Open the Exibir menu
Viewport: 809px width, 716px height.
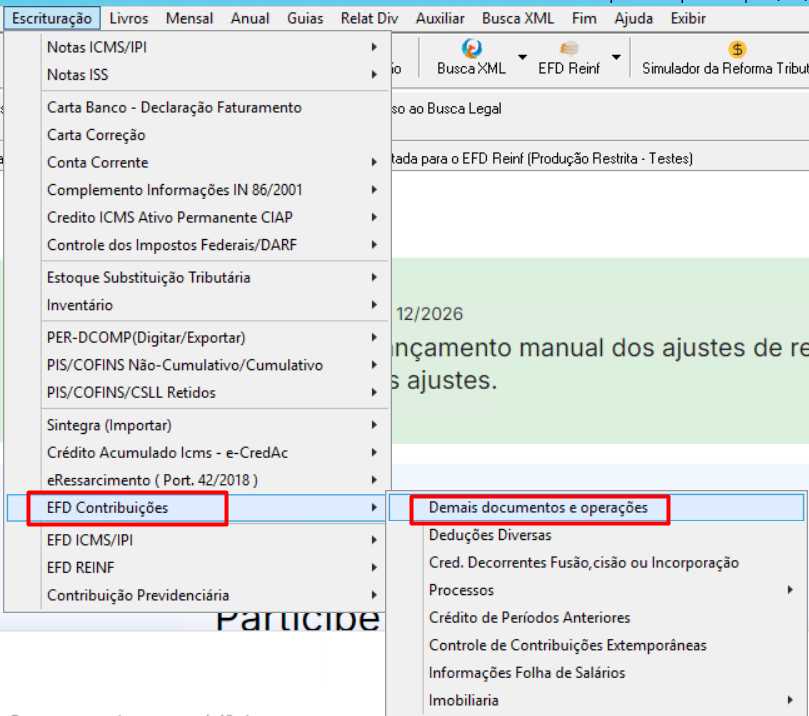tap(688, 19)
